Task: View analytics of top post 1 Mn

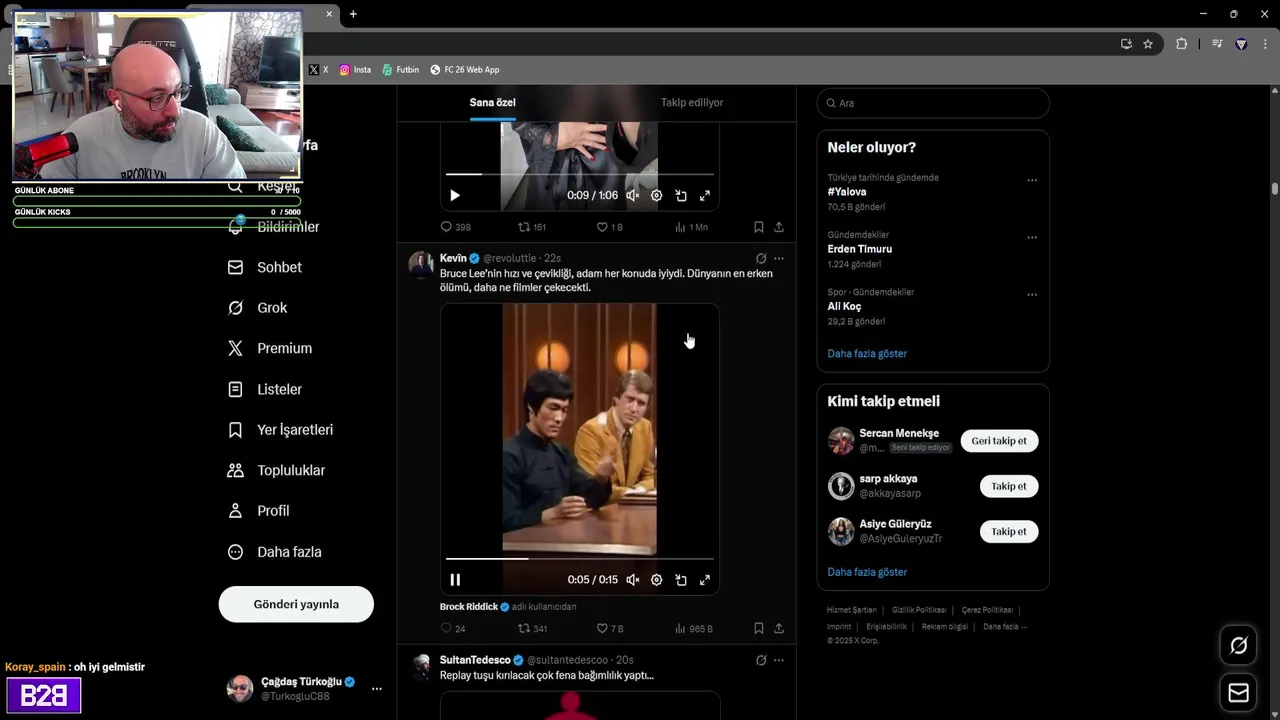Action: [x=691, y=227]
